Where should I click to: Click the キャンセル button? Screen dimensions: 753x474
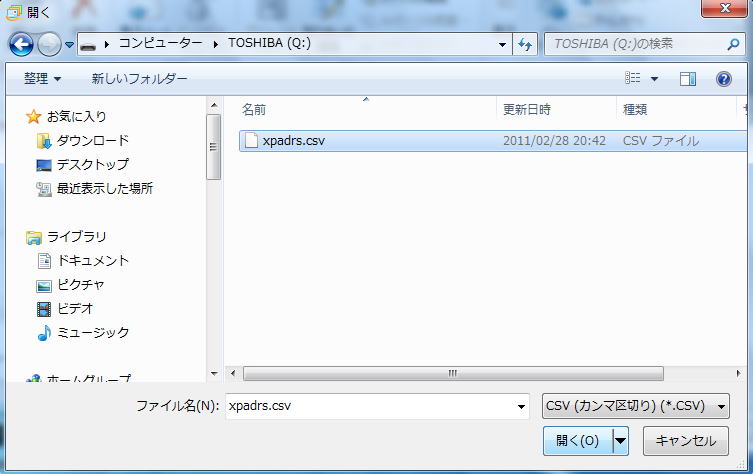point(685,440)
